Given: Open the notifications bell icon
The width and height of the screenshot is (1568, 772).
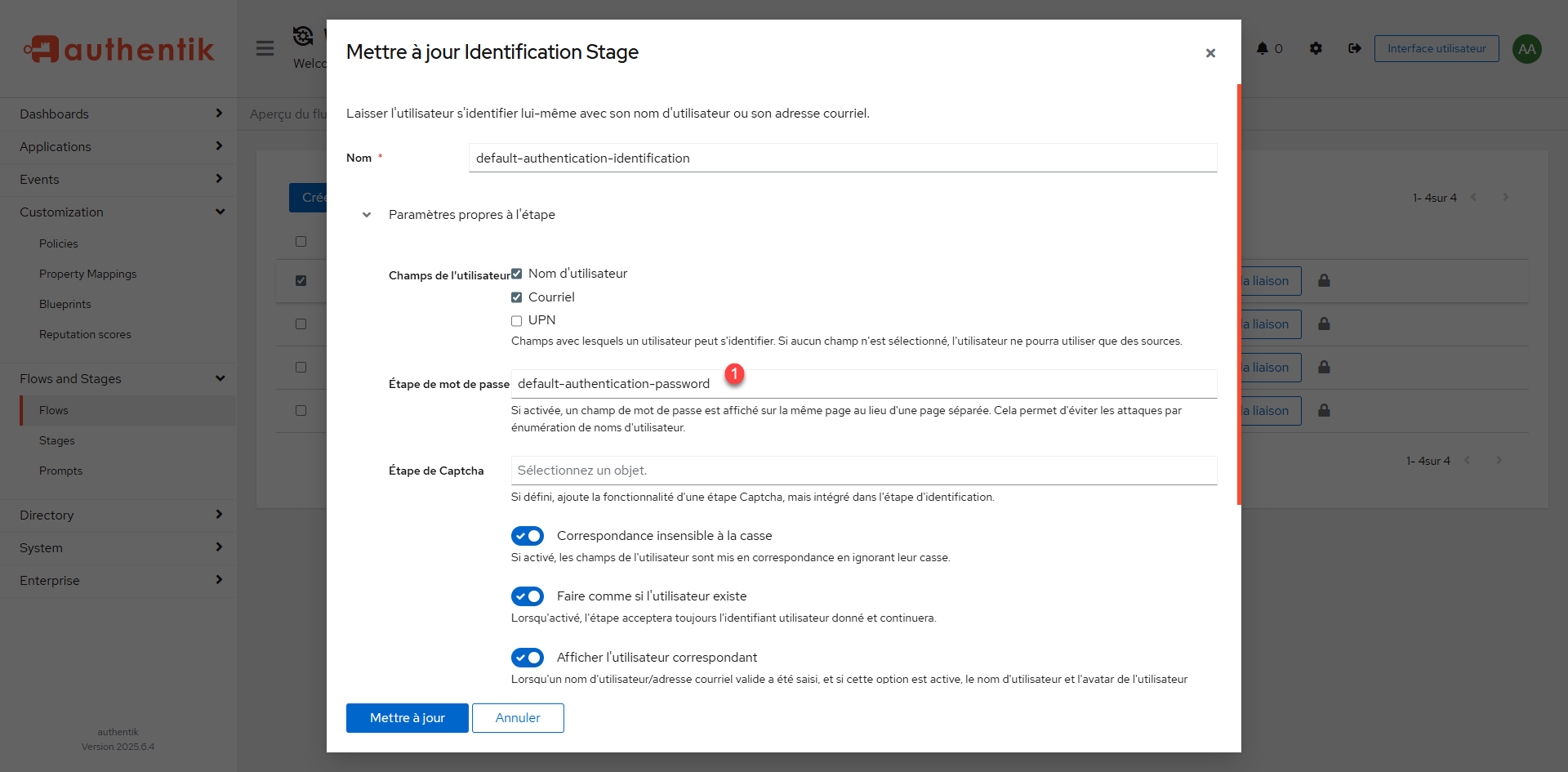Looking at the screenshot, I should tap(1263, 48).
